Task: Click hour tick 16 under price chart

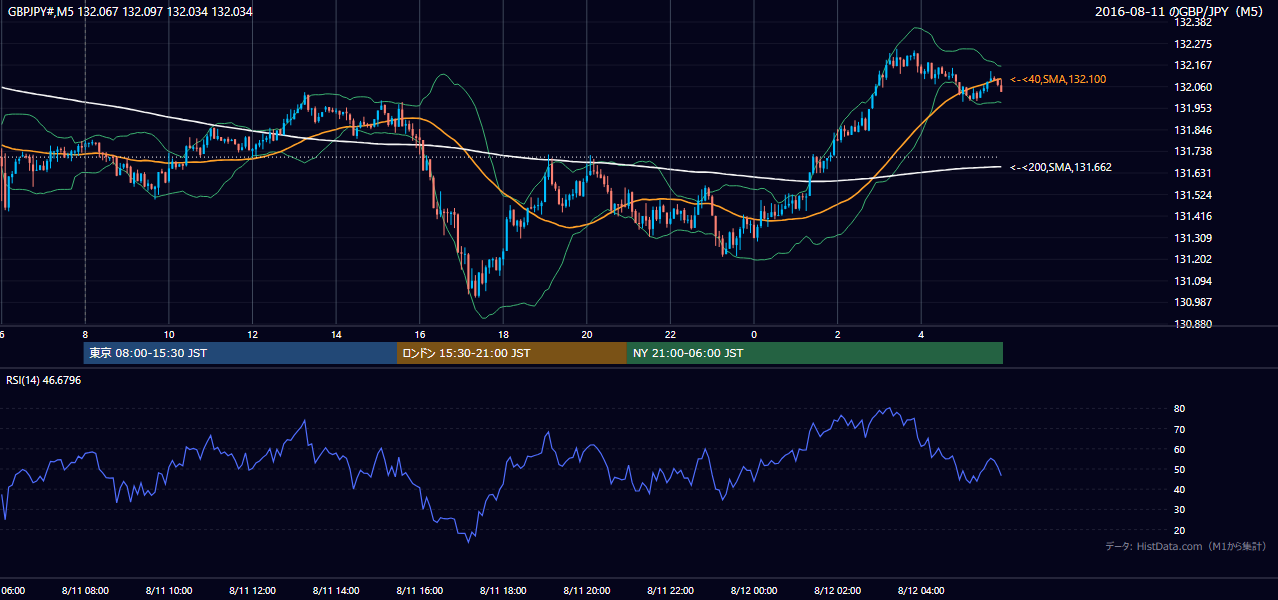Action: coord(420,335)
